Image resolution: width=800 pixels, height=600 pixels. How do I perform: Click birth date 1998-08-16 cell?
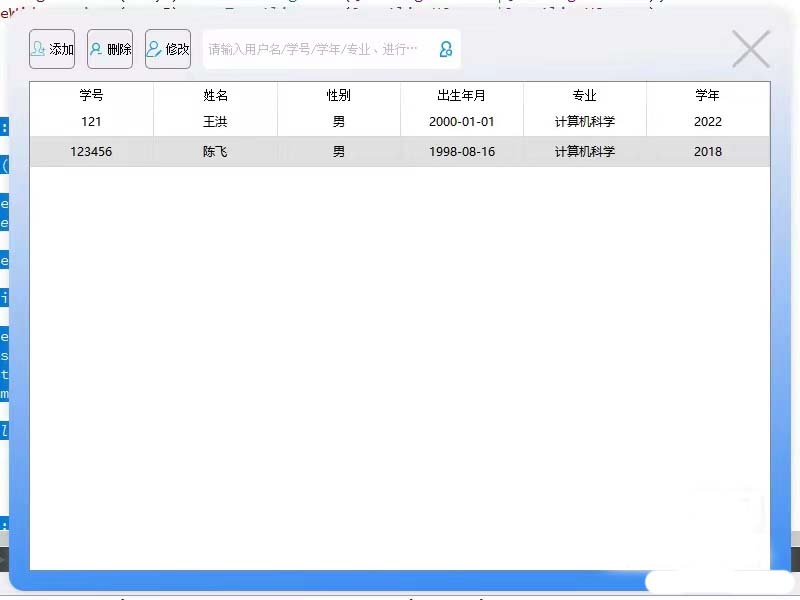(462, 152)
